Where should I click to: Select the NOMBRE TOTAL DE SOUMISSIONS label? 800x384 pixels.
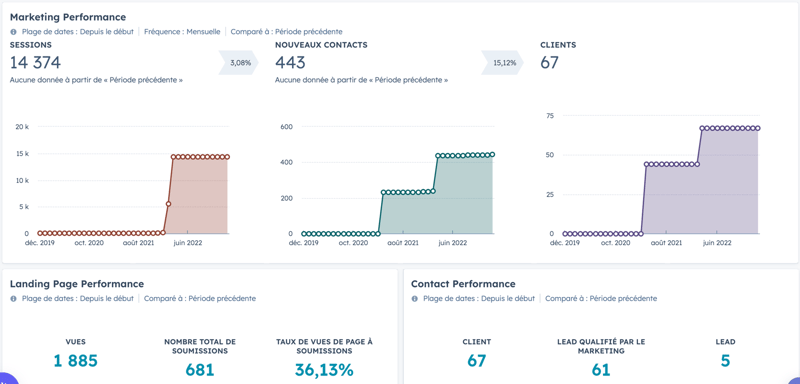[200, 346]
